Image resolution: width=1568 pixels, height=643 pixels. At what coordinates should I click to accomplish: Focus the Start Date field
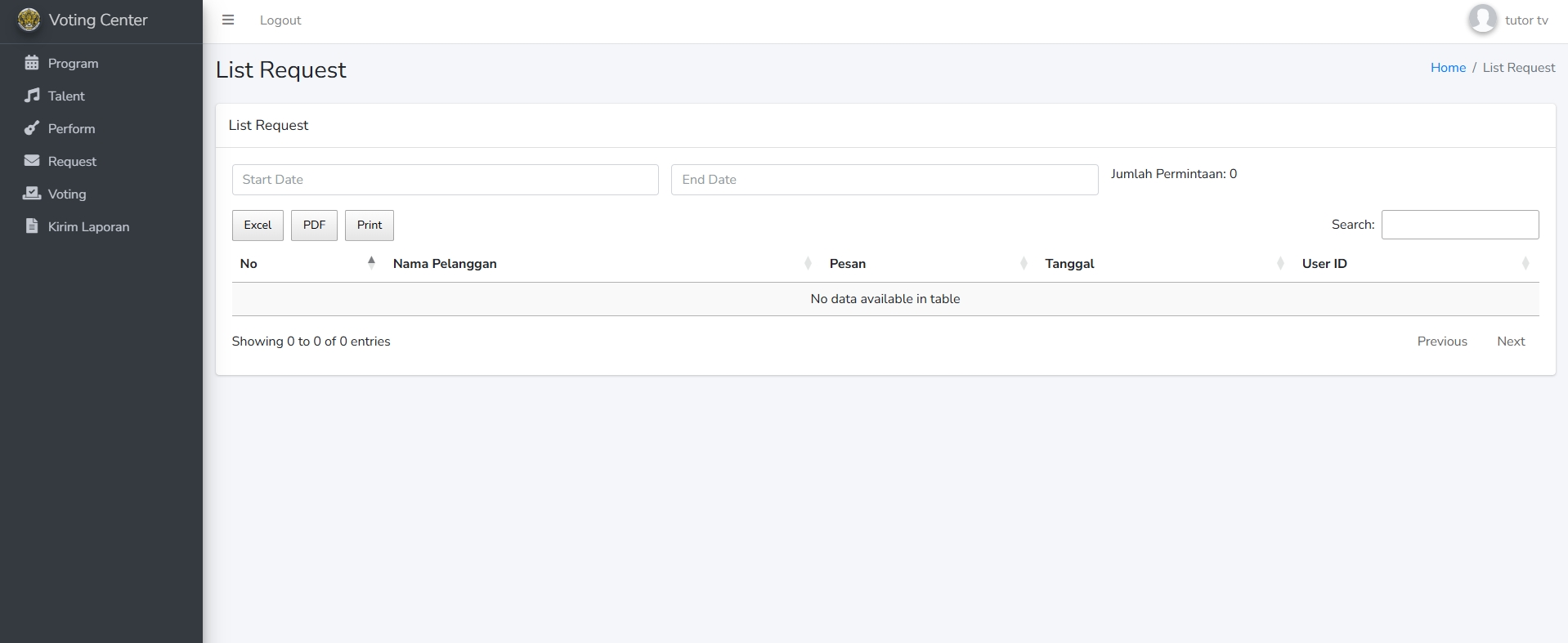tap(445, 180)
